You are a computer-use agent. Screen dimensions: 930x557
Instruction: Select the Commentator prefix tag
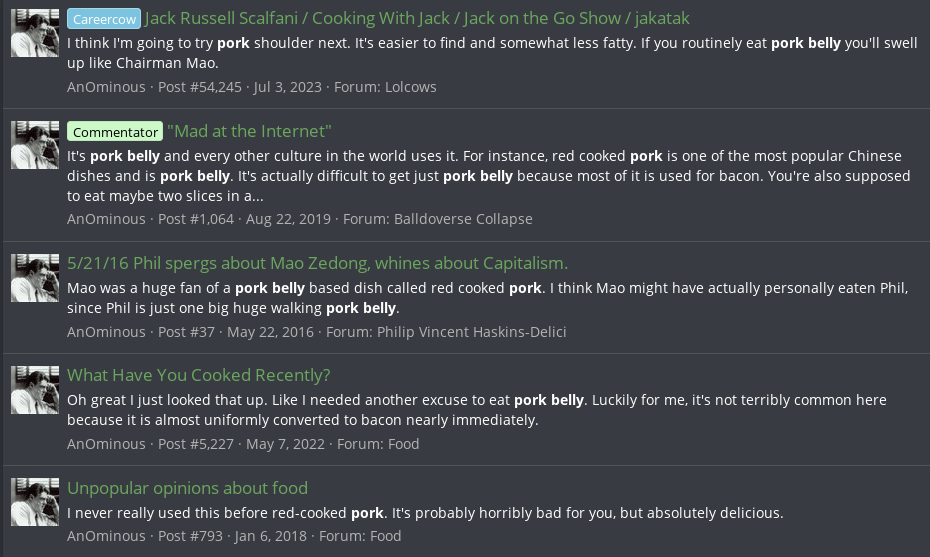point(116,132)
